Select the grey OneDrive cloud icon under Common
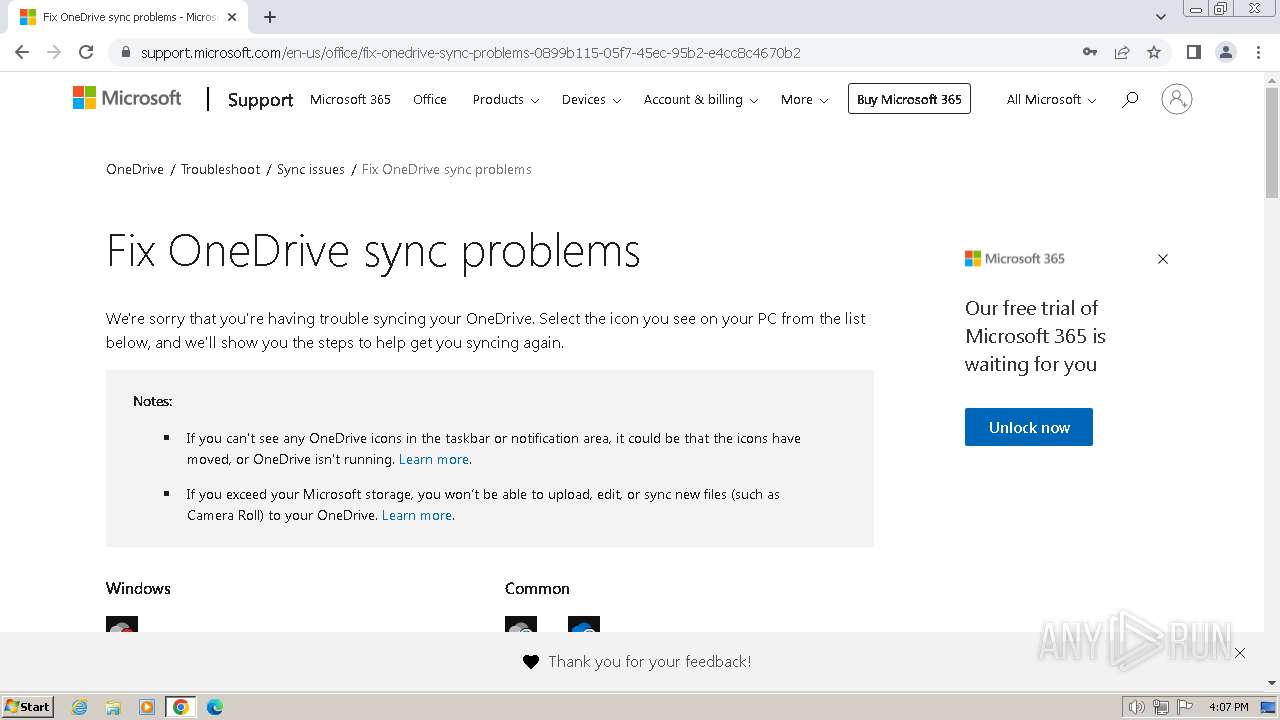This screenshot has height=720, width=1280. 521,624
